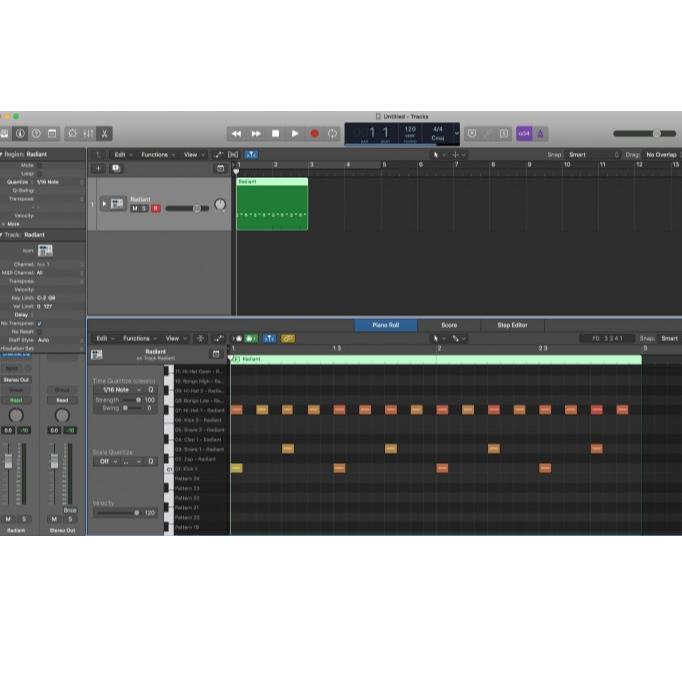Toggle the No Transpose checkbox
The height and width of the screenshot is (682, 682).
[x=40, y=323]
